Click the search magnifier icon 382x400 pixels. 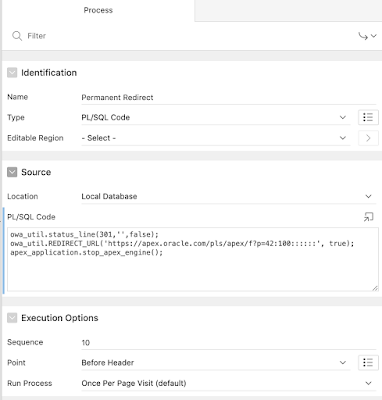pyautogui.click(x=17, y=36)
